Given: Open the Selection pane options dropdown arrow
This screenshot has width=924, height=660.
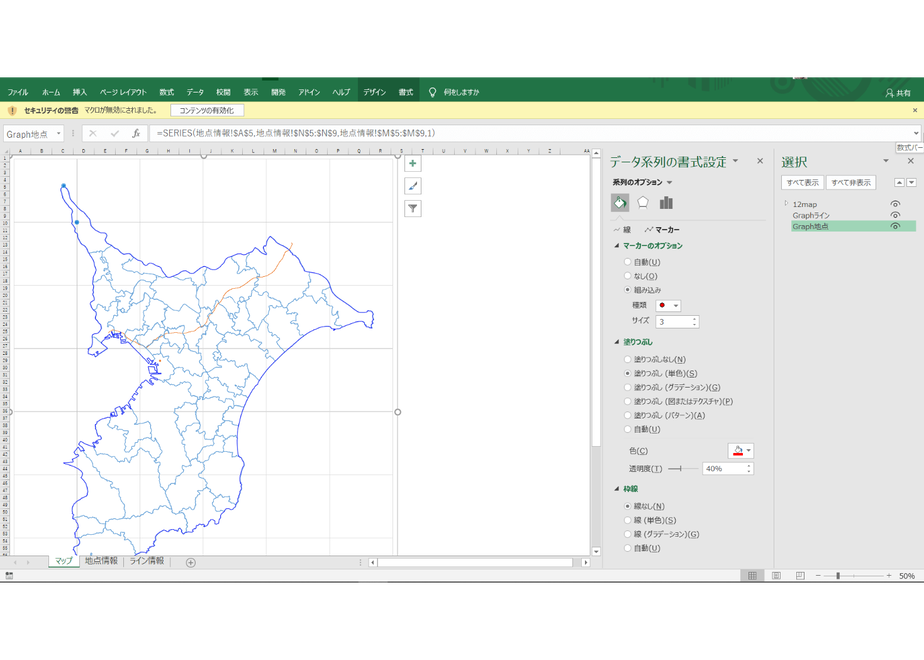Looking at the screenshot, I should click(886, 161).
